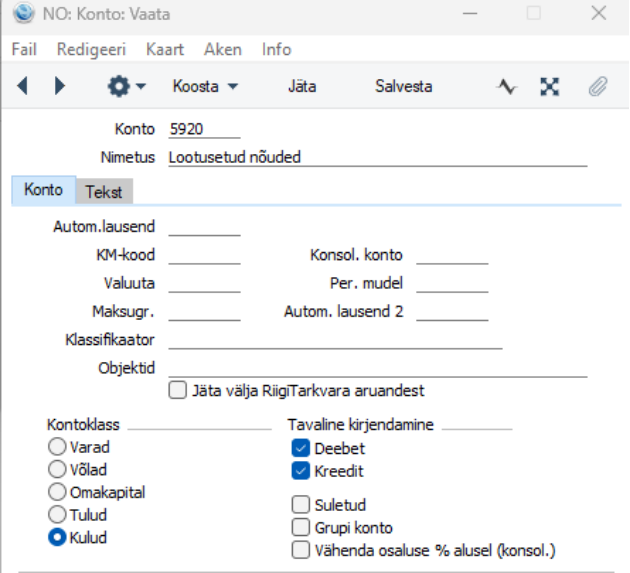Click the Jäta button
This screenshot has width=630, height=573.
302,86
